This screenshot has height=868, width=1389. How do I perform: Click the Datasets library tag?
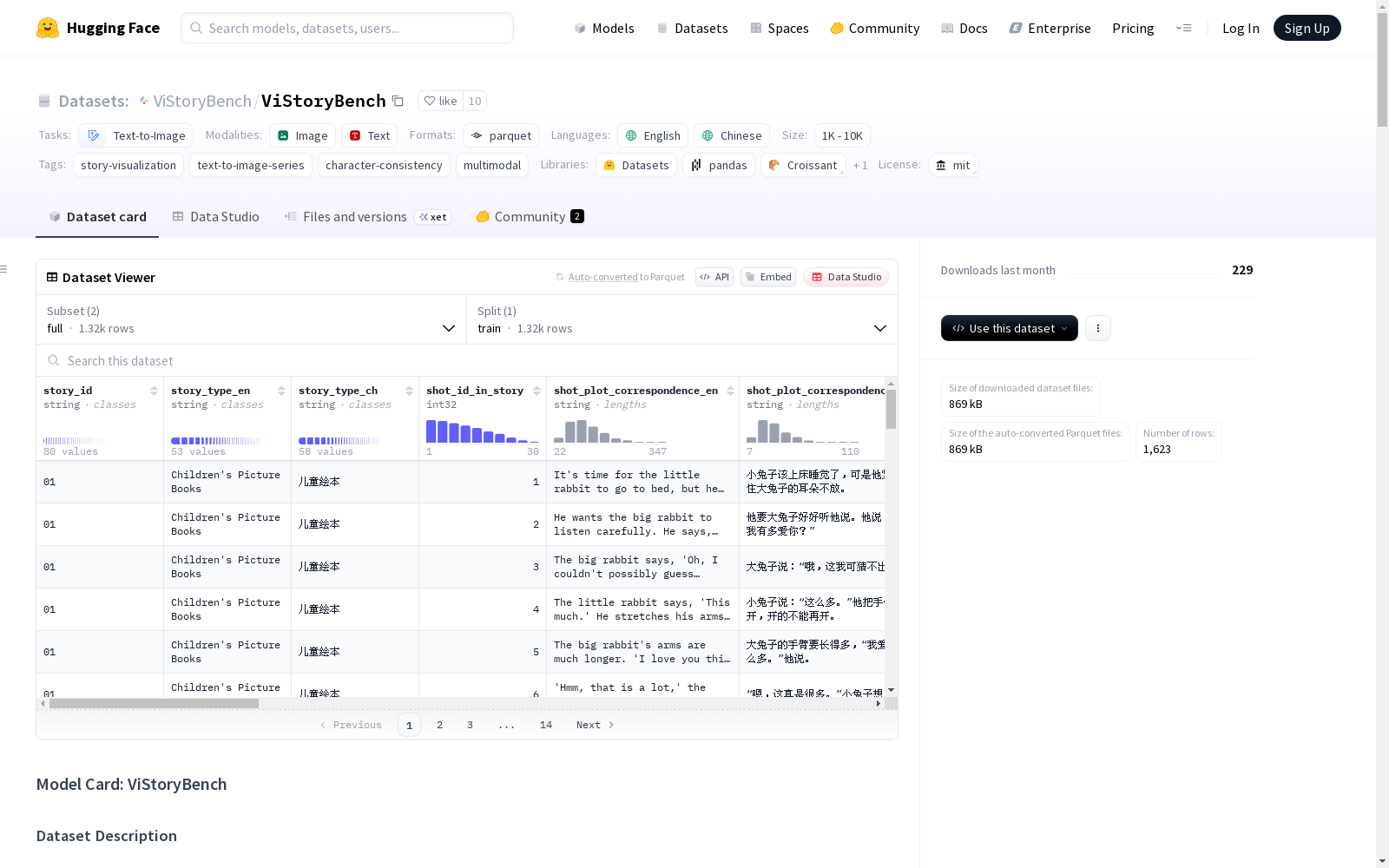[x=636, y=165]
